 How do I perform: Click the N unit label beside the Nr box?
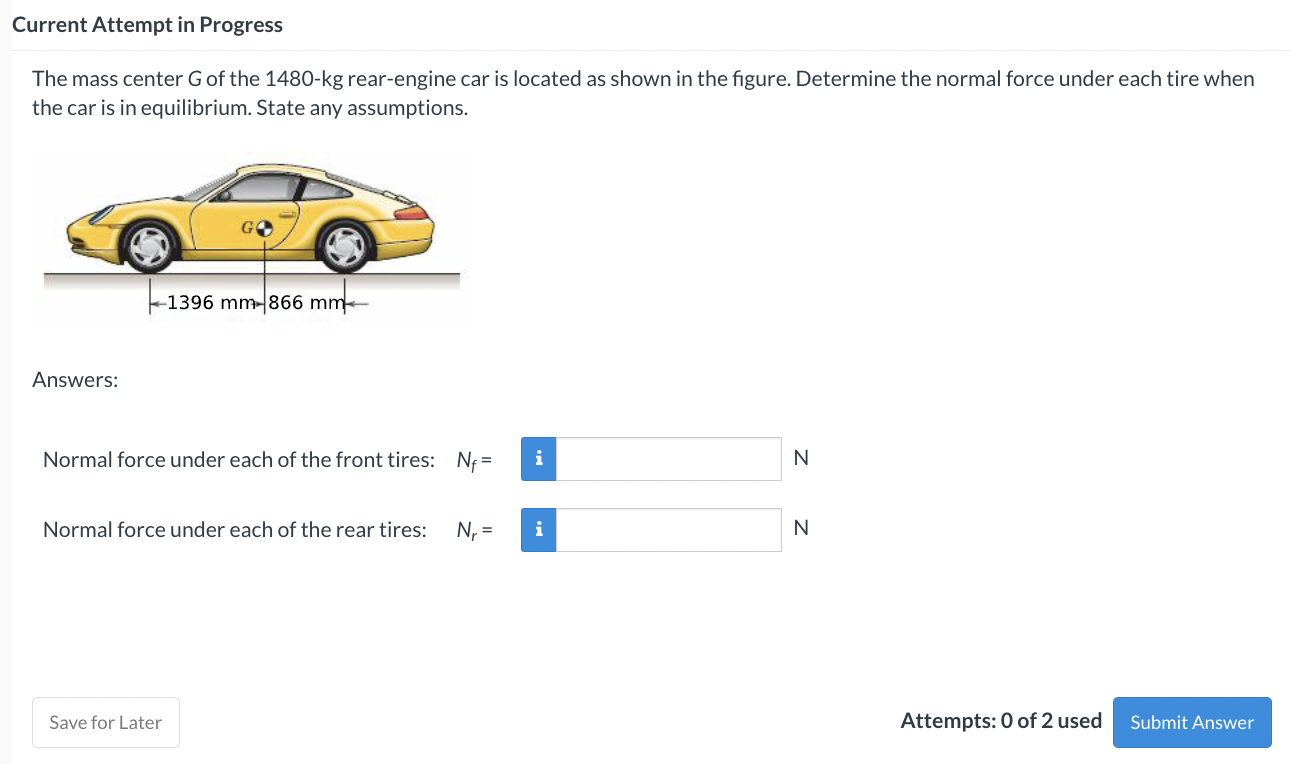coord(801,528)
